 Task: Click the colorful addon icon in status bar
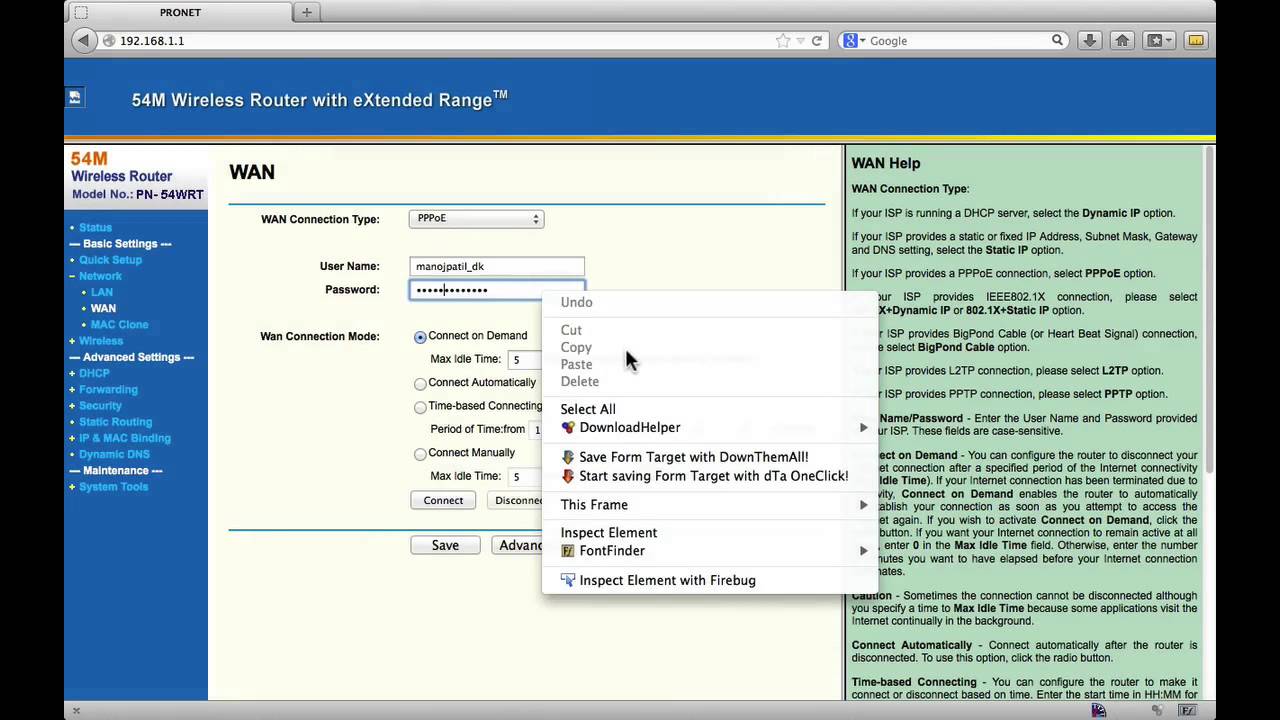click(1099, 711)
